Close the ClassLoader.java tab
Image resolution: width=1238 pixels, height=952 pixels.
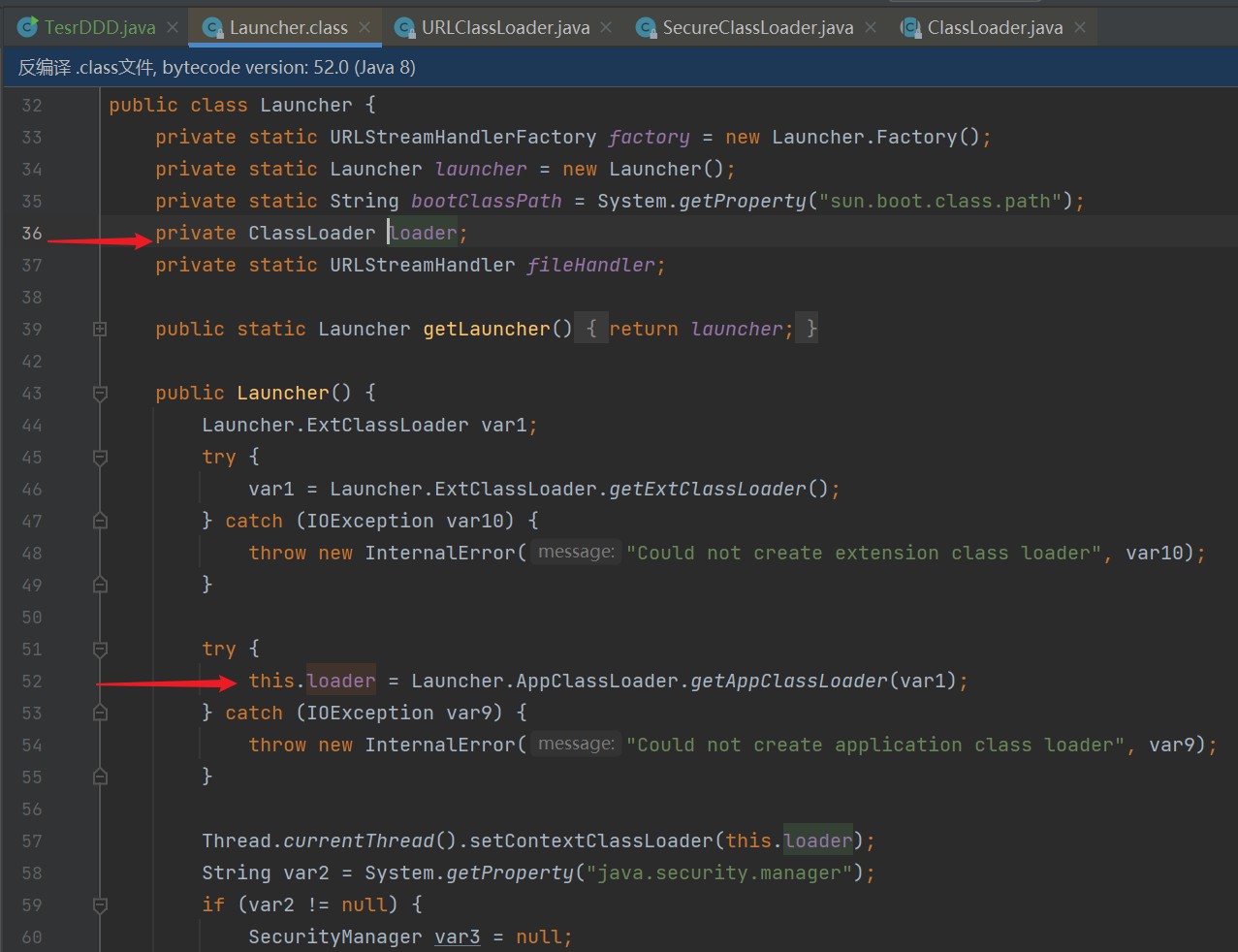tap(1080, 27)
